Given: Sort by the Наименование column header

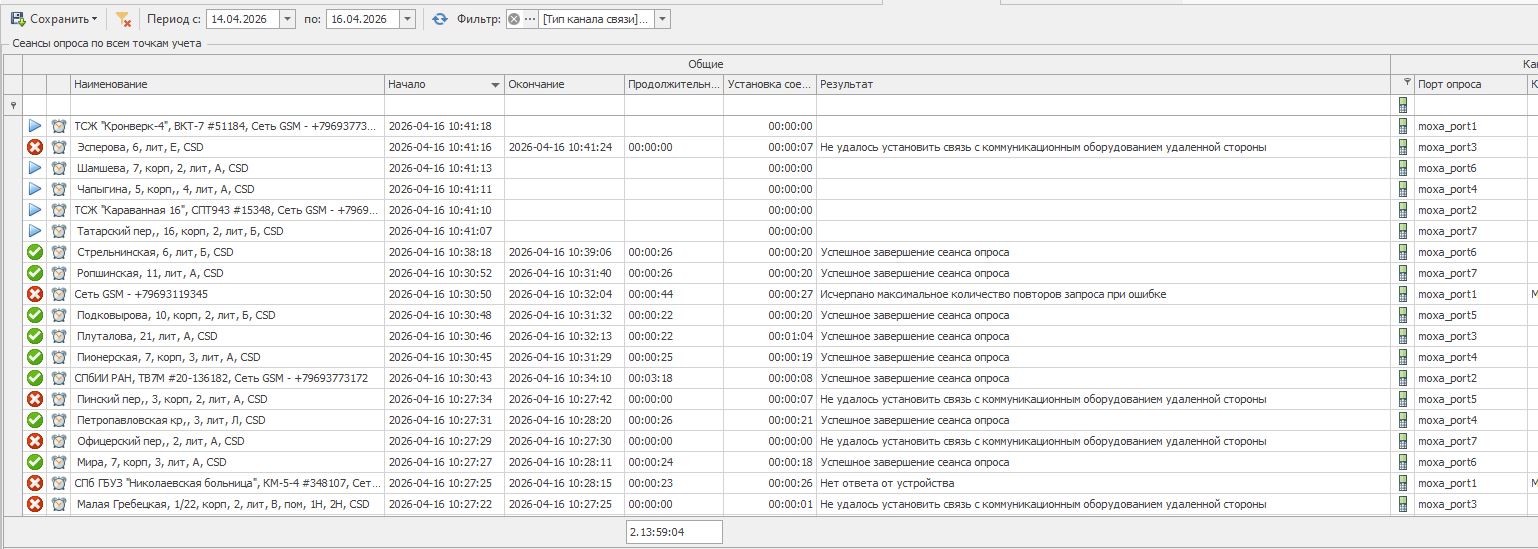Looking at the screenshot, I should tap(226, 84).
